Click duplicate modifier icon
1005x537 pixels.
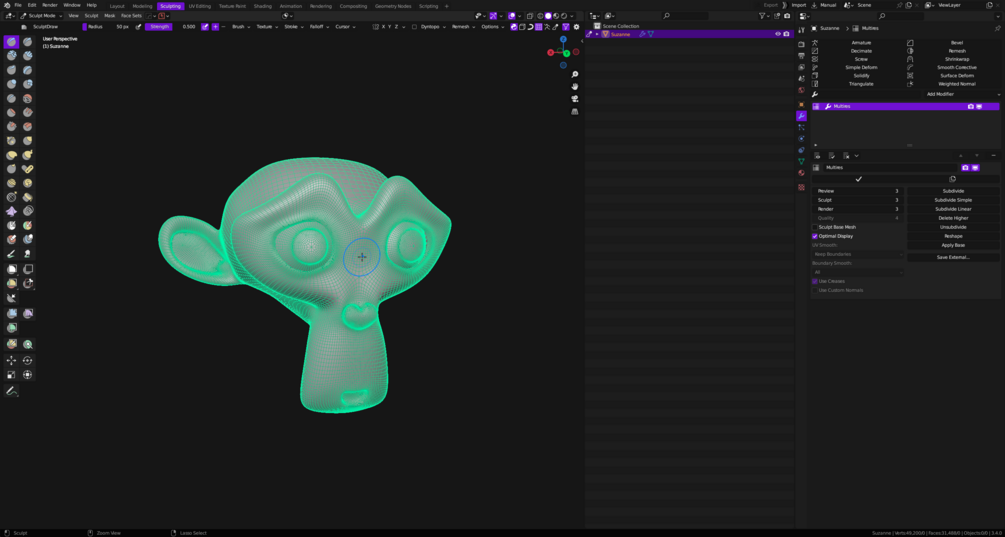pyautogui.click(x=952, y=179)
